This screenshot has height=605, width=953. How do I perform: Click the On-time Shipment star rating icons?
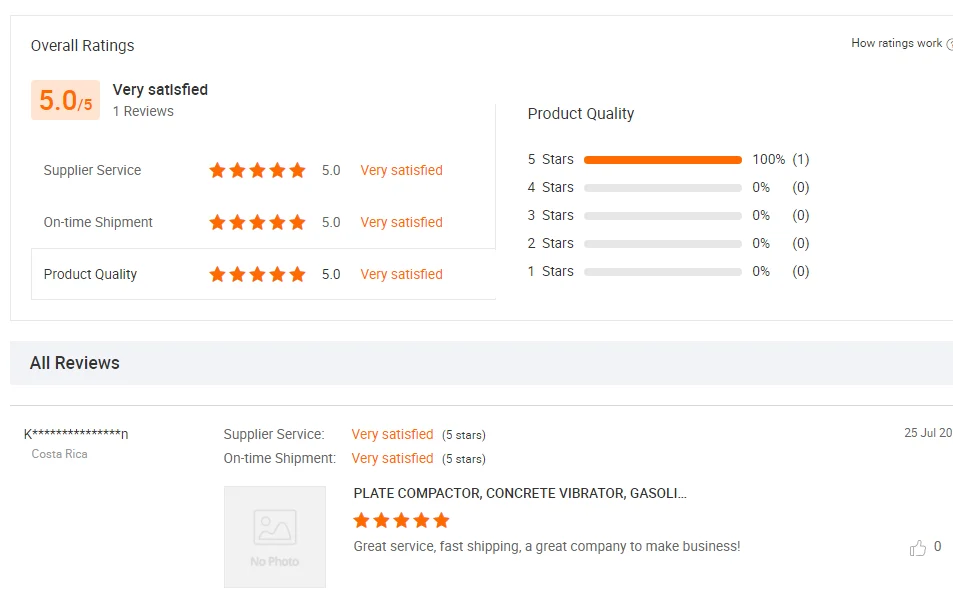(x=257, y=223)
